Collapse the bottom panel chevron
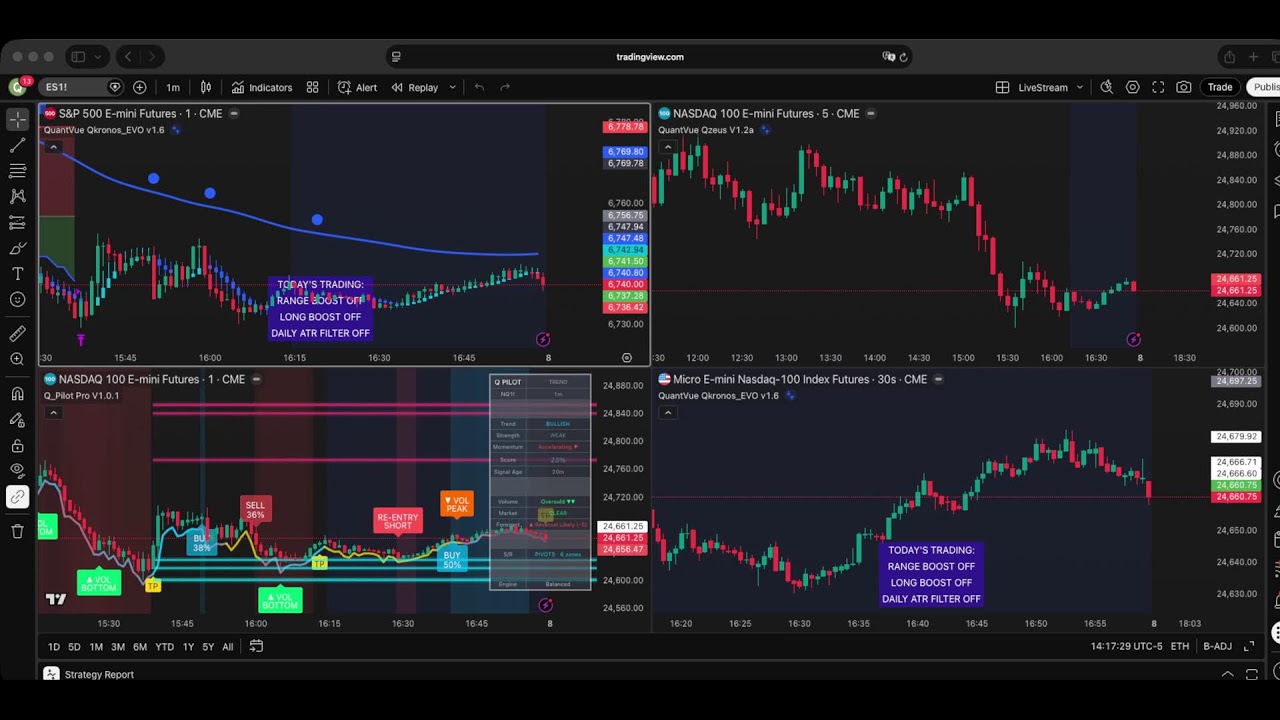 pyautogui.click(x=1227, y=675)
